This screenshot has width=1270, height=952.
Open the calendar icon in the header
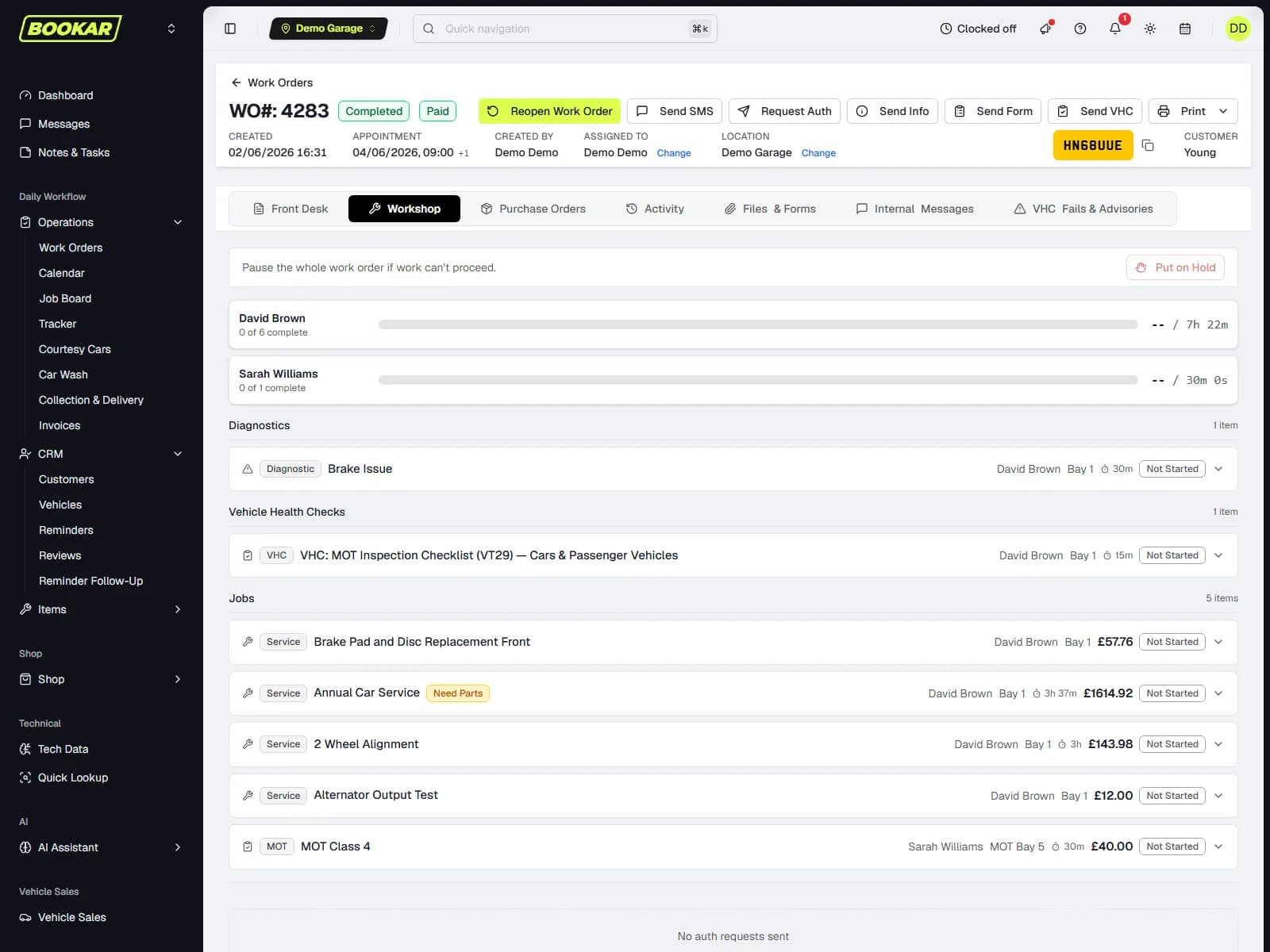(x=1185, y=29)
